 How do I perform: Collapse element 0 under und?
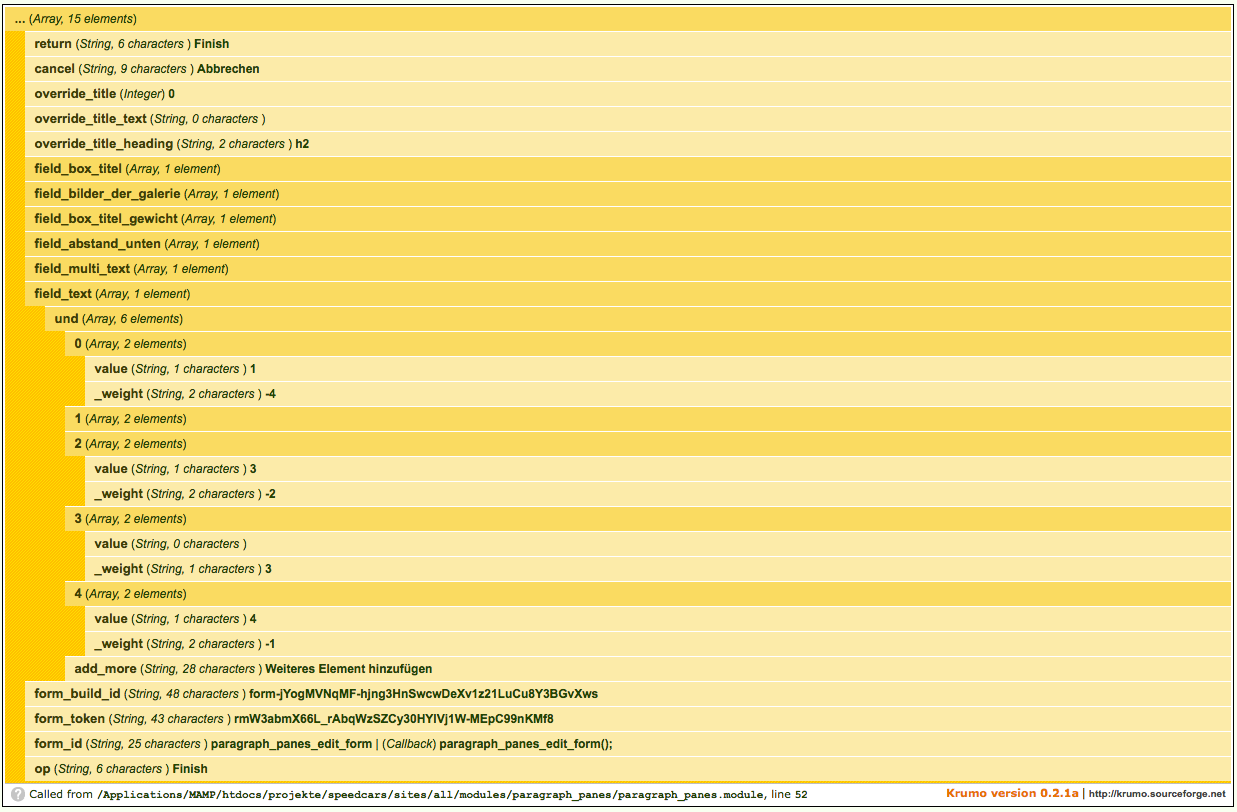pos(648,344)
